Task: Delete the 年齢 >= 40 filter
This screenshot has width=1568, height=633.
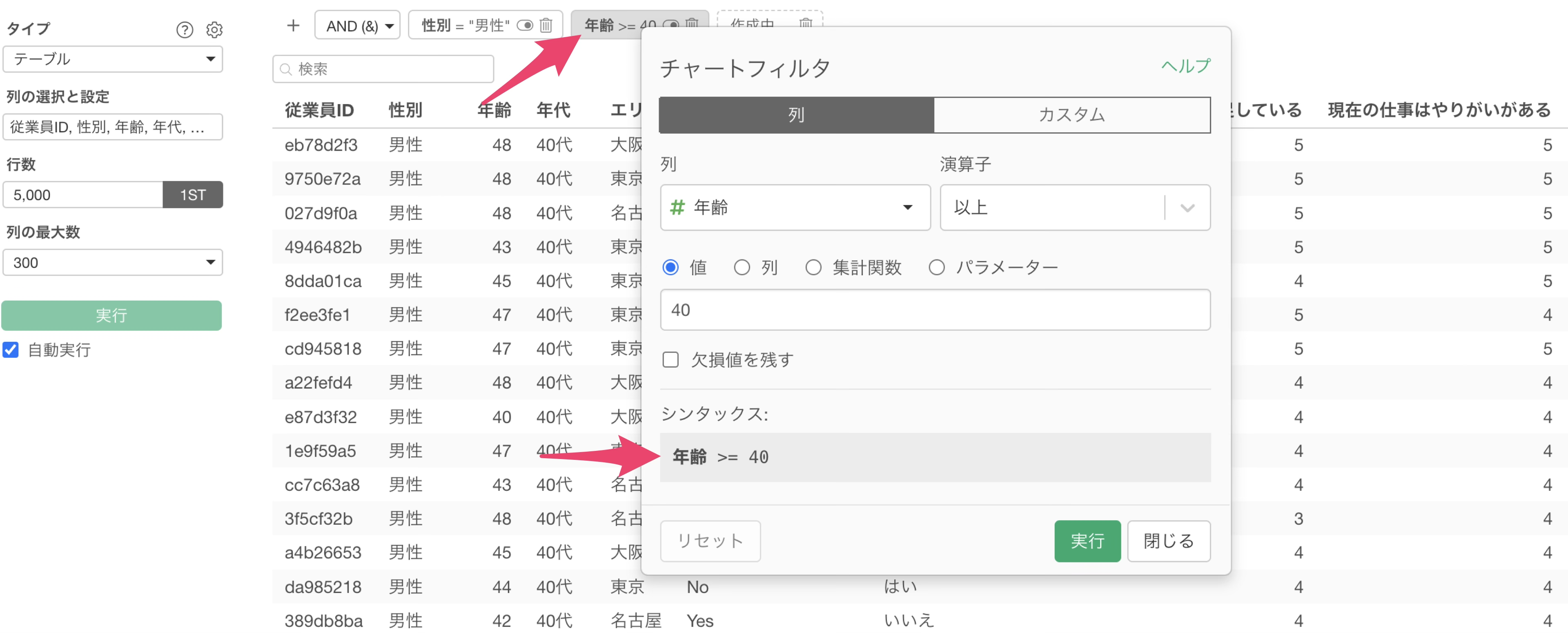Action: [691, 23]
